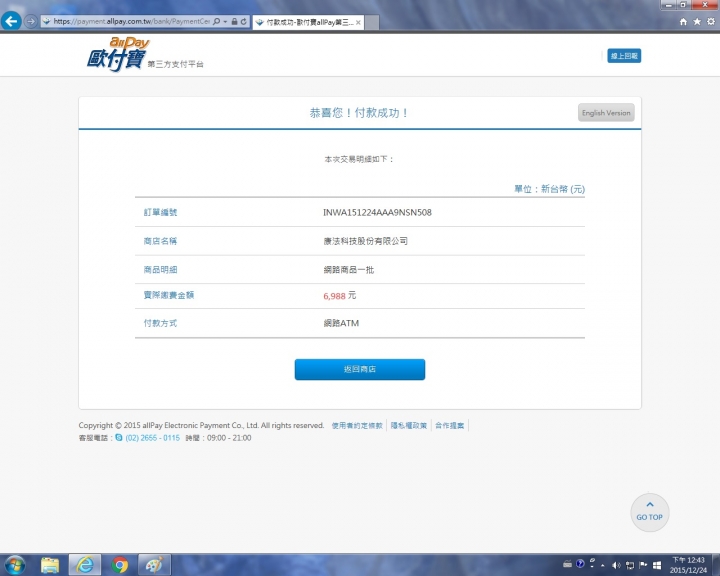Click the browser Home icon
720x576 pixels.
tap(683, 22)
